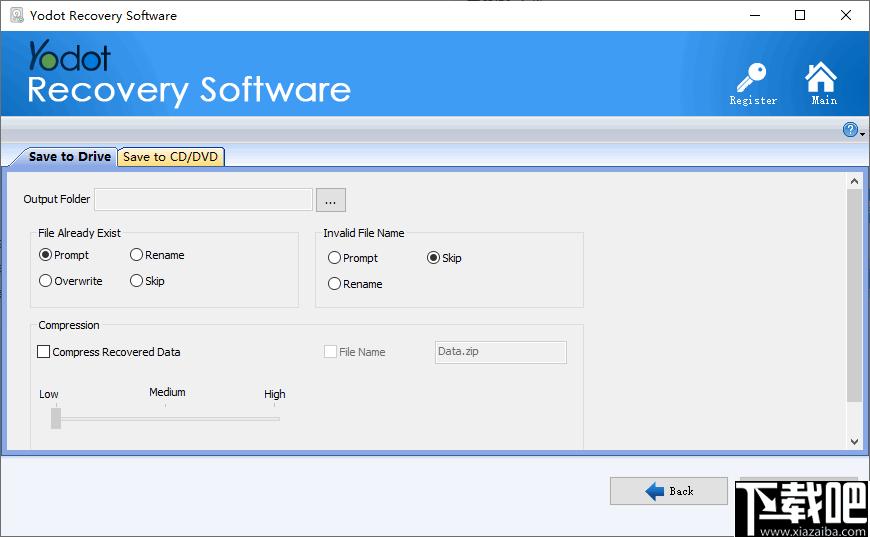
Task: Click the Back button
Action: click(x=669, y=491)
